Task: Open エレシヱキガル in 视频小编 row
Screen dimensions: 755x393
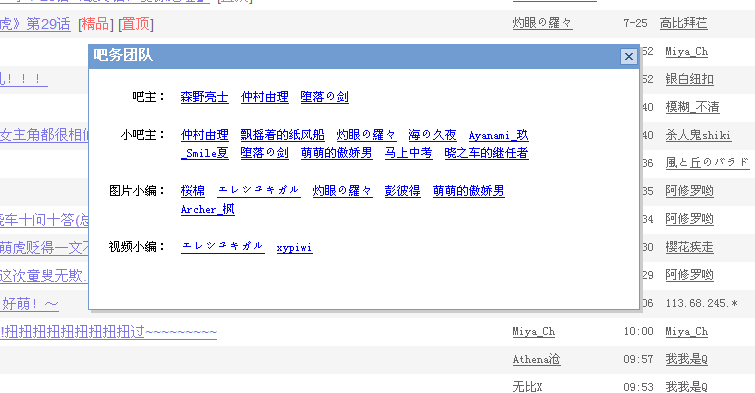Action: (222, 247)
